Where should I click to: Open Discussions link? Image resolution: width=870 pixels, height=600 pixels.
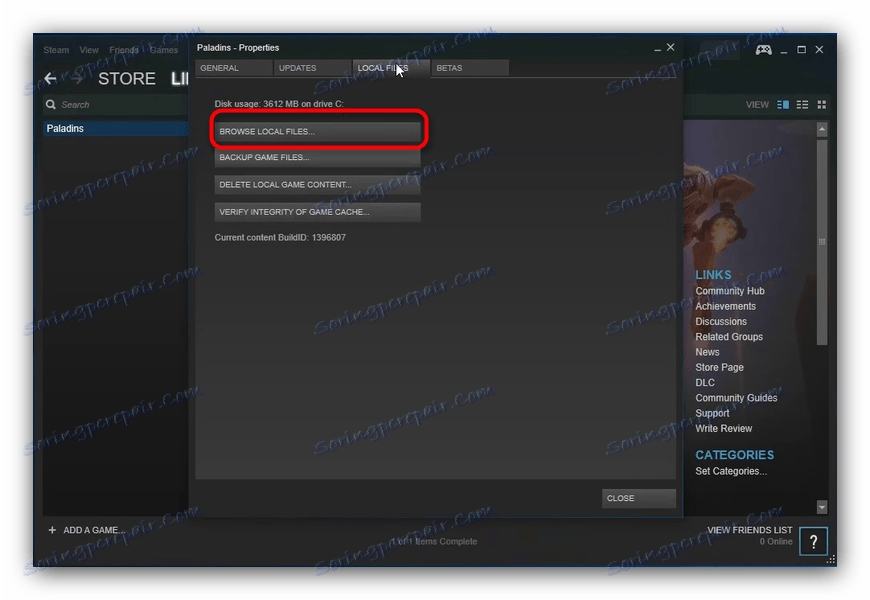[x=721, y=321]
